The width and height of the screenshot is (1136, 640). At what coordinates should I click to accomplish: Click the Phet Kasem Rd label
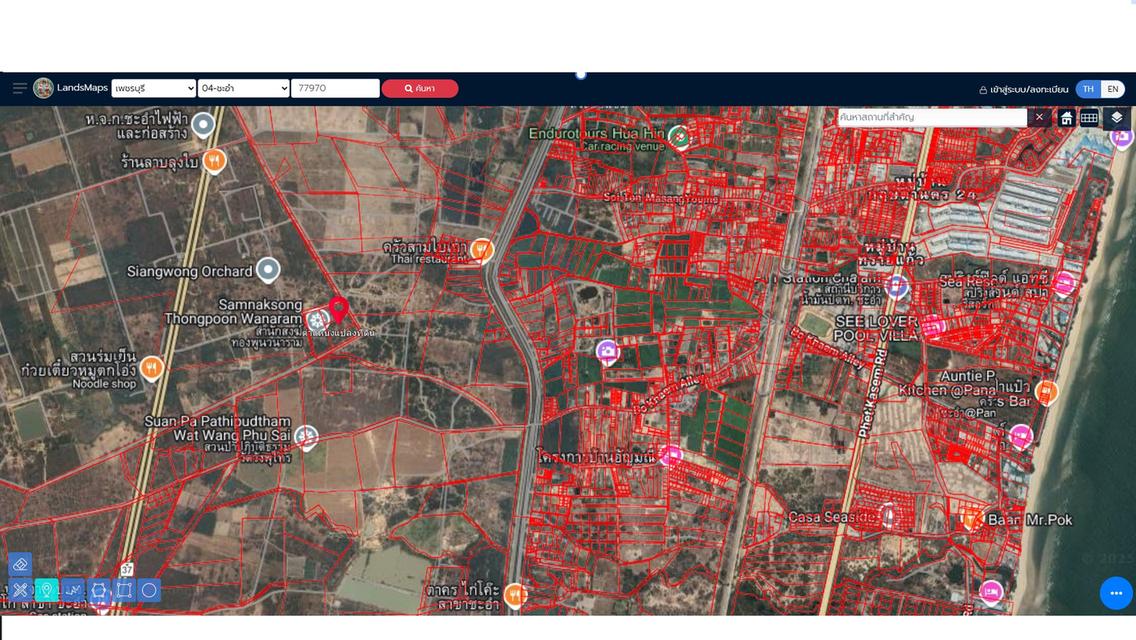pos(872,394)
